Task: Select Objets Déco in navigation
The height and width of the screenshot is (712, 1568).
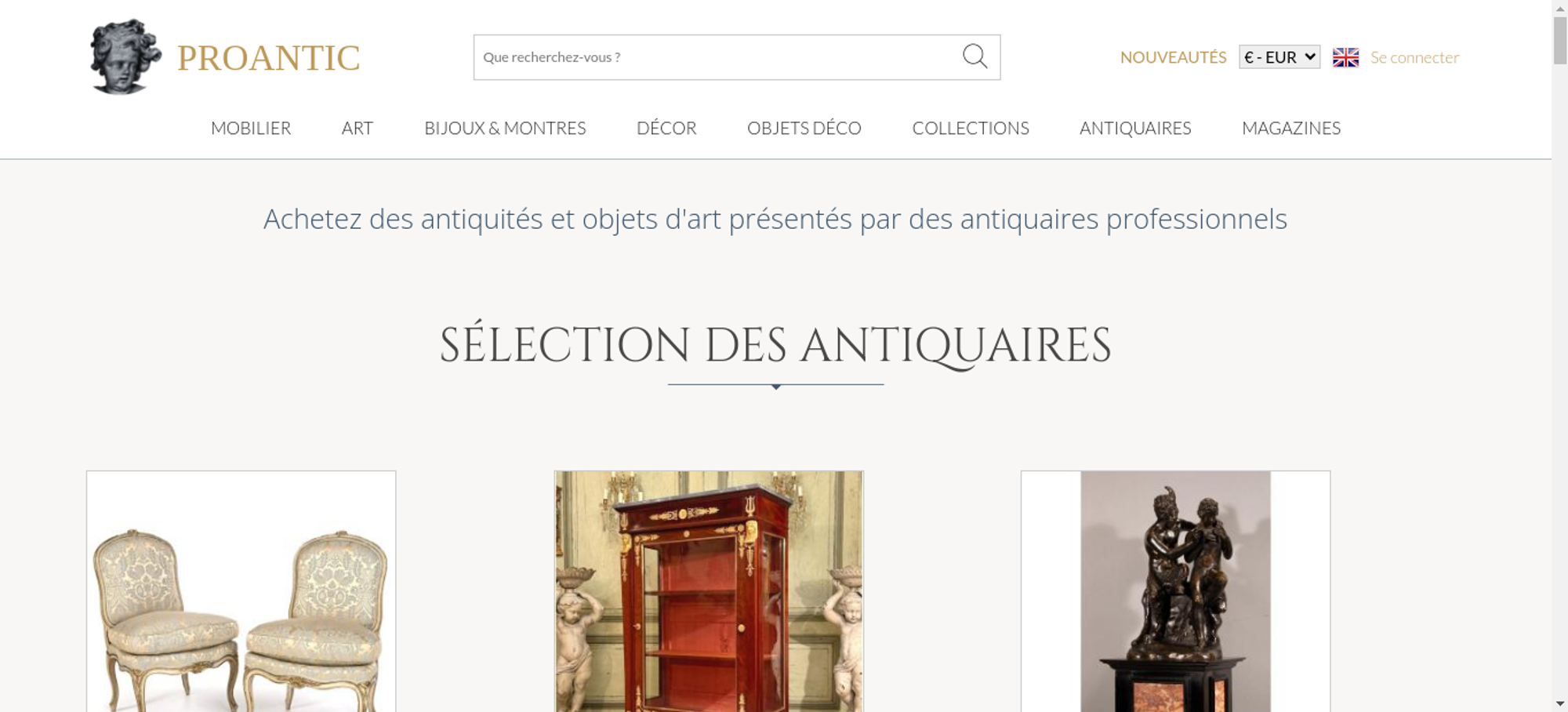Action: (x=804, y=128)
